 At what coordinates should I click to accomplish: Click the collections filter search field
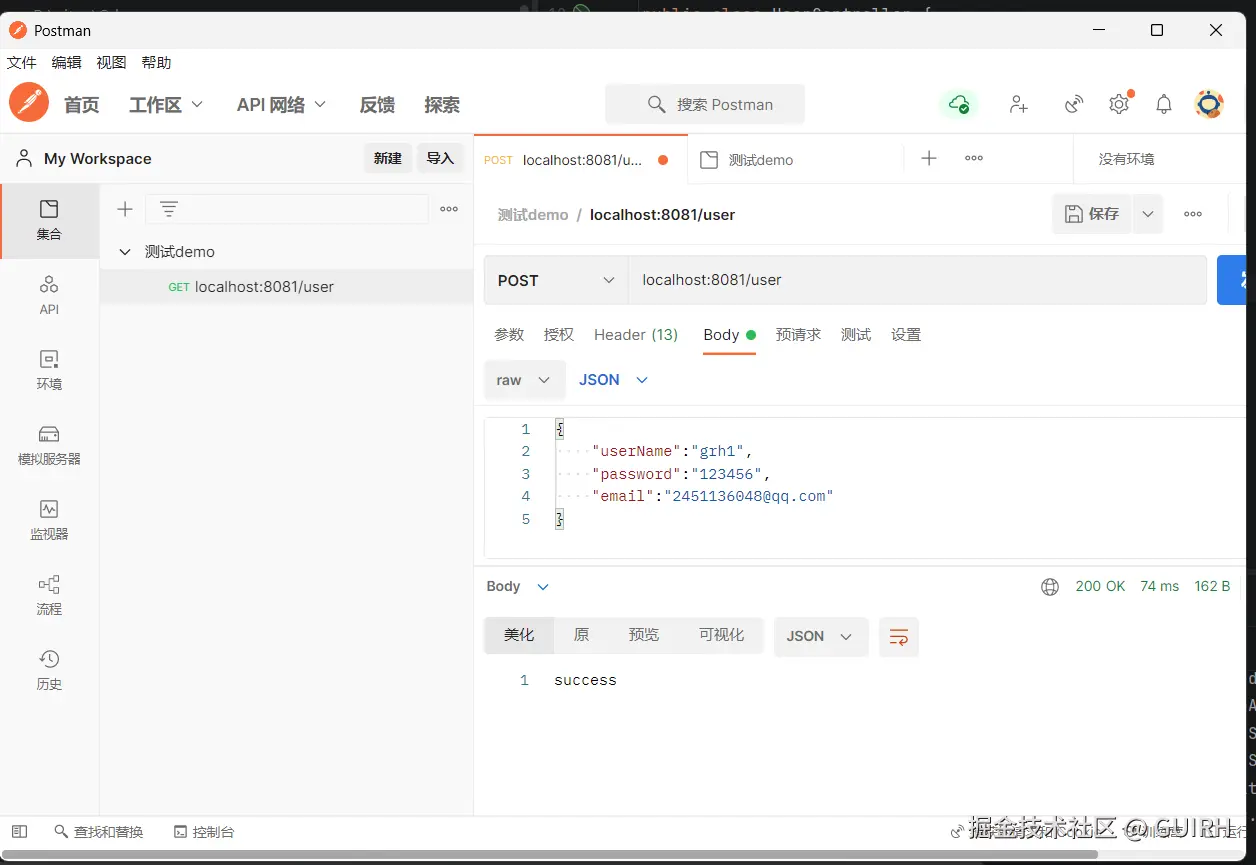coord(287,209)
